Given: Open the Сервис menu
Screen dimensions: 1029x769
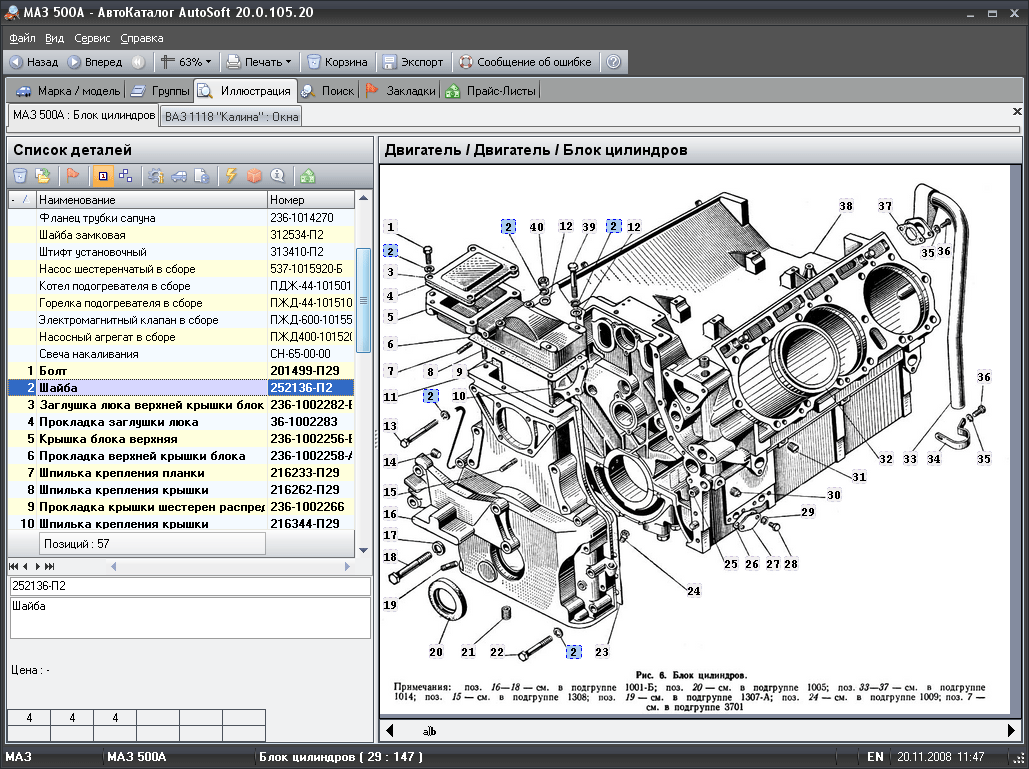Looking at the screenshot, I should 92,38.
